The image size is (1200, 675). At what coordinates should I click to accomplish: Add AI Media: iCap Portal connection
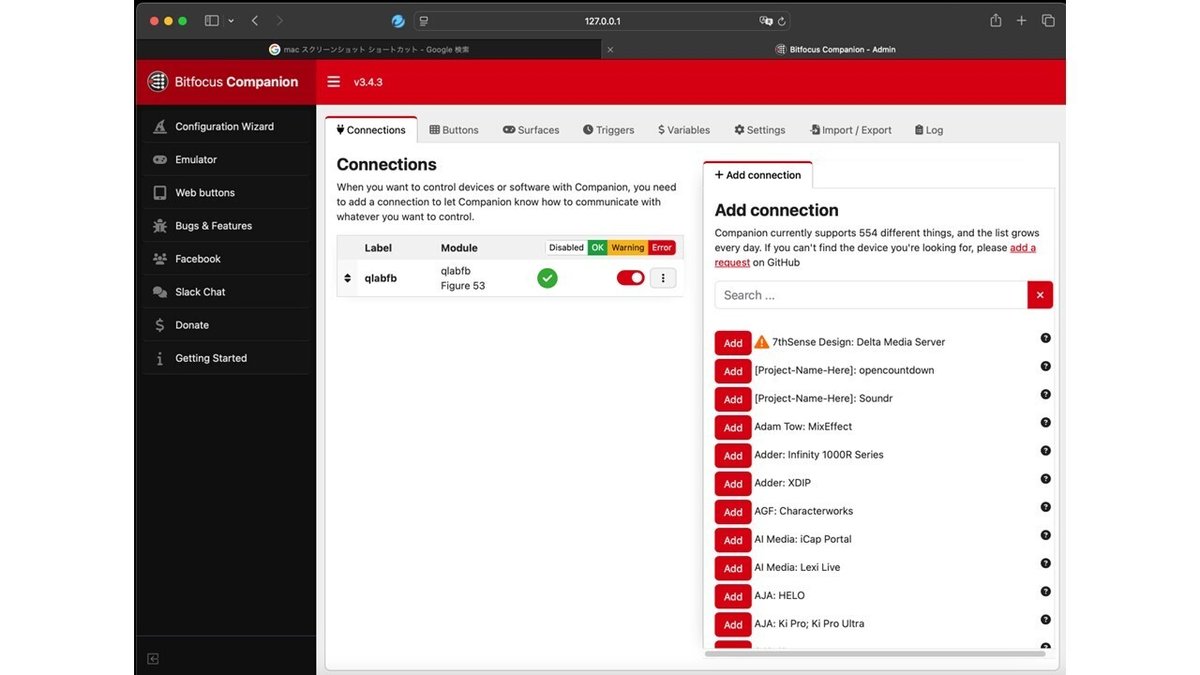733,540
